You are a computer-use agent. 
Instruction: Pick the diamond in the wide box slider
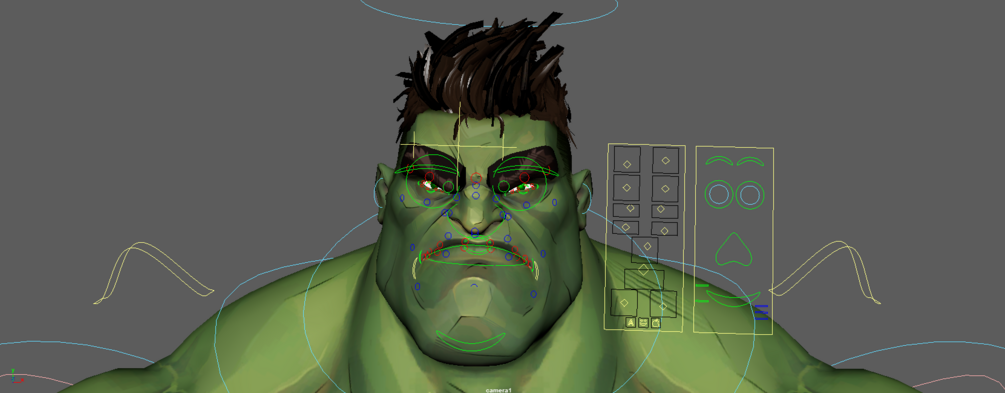(x=644, y=270)
